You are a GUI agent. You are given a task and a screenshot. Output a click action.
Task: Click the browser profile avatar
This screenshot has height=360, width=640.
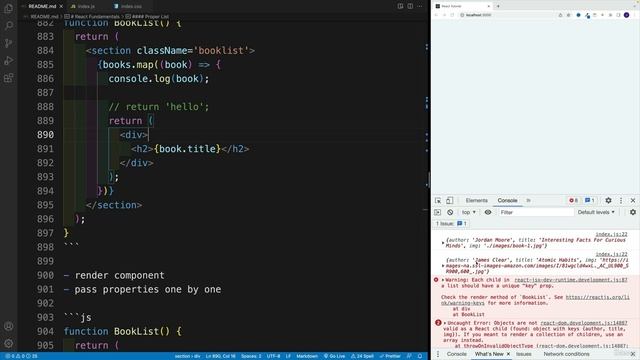[x=627, y=15]
